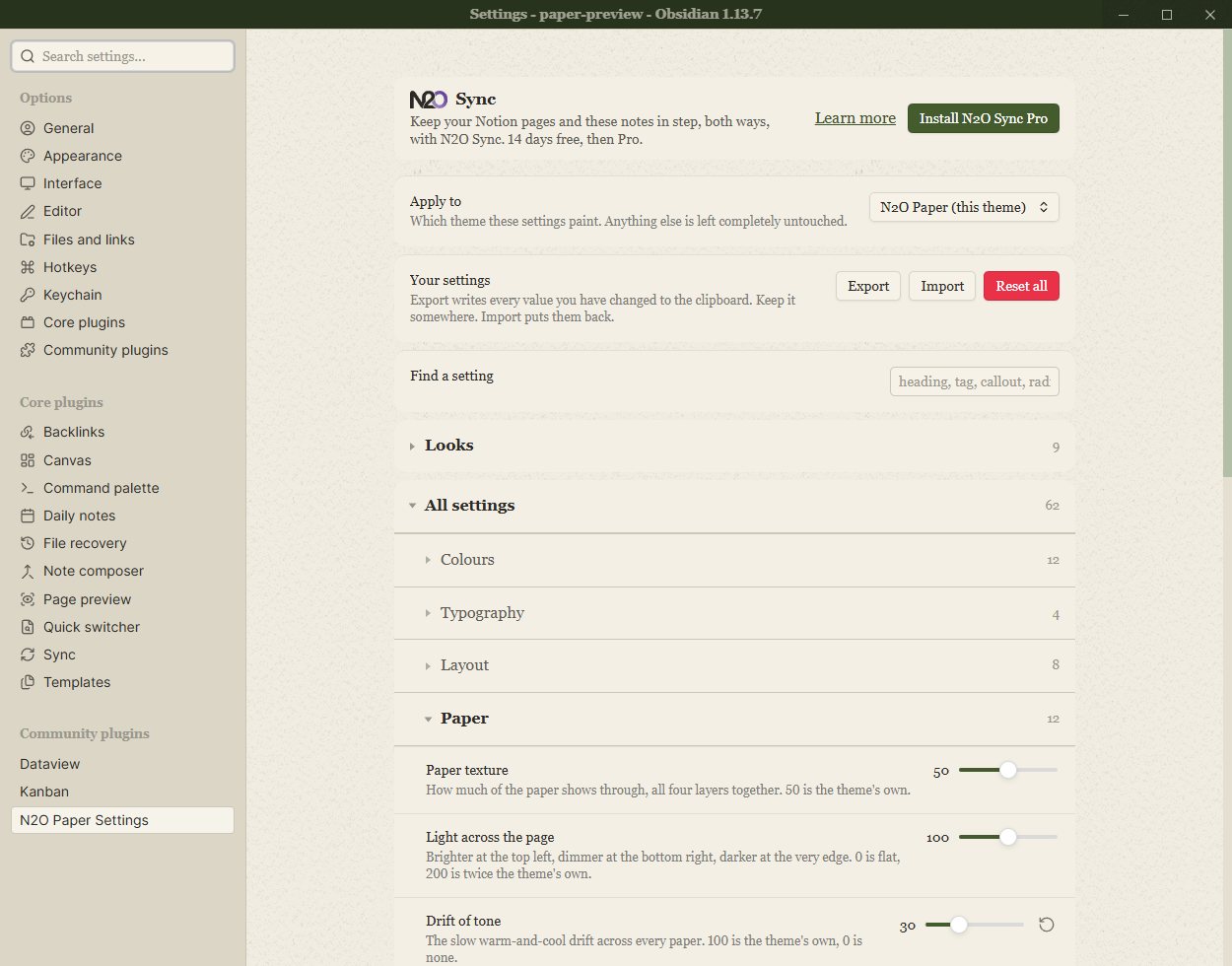Minimize the Obsidian settings window
Screen dimensions: 1232x966
[1124, 14]
